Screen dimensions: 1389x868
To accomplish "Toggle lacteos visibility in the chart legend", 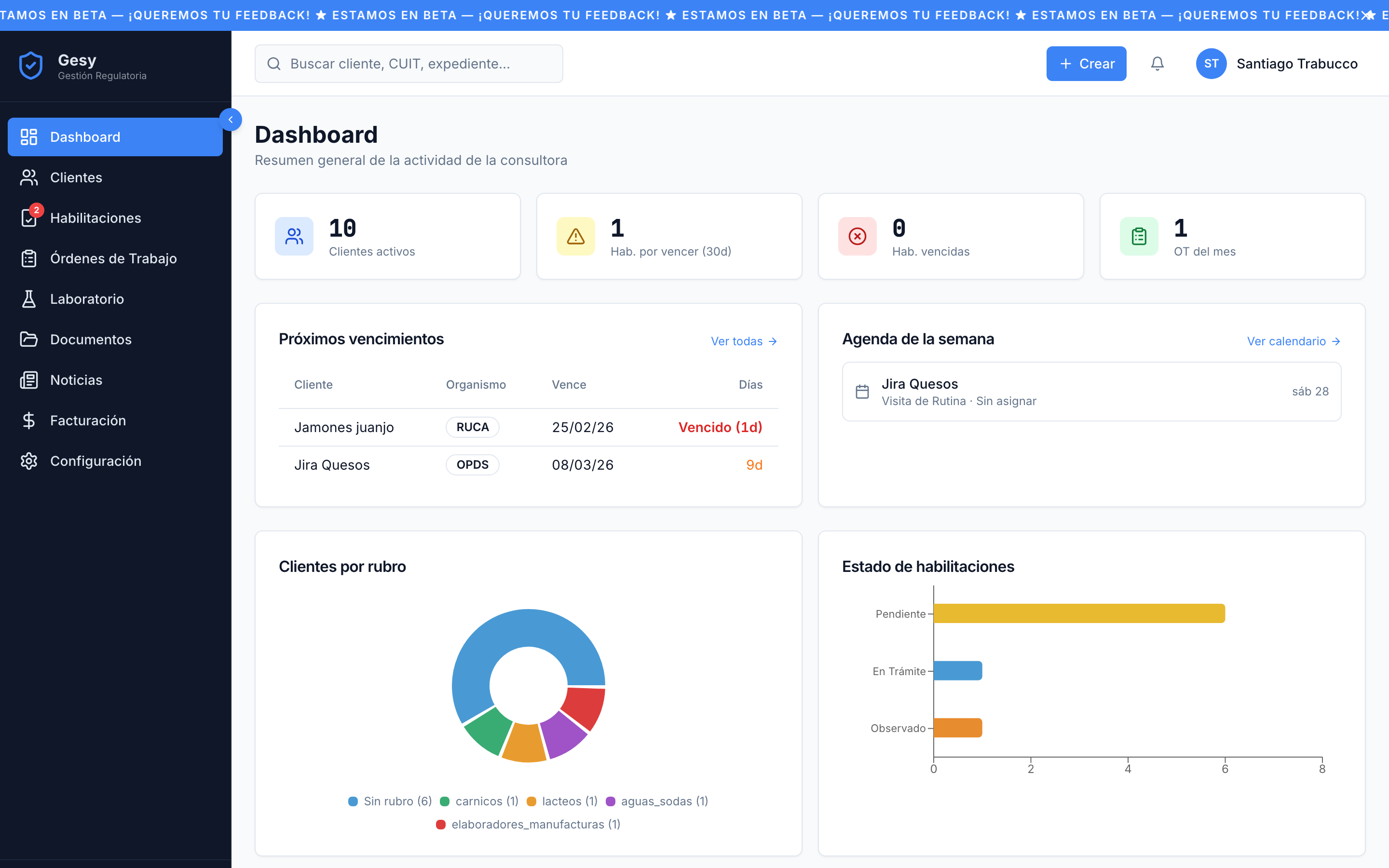I will pos(561,801).
